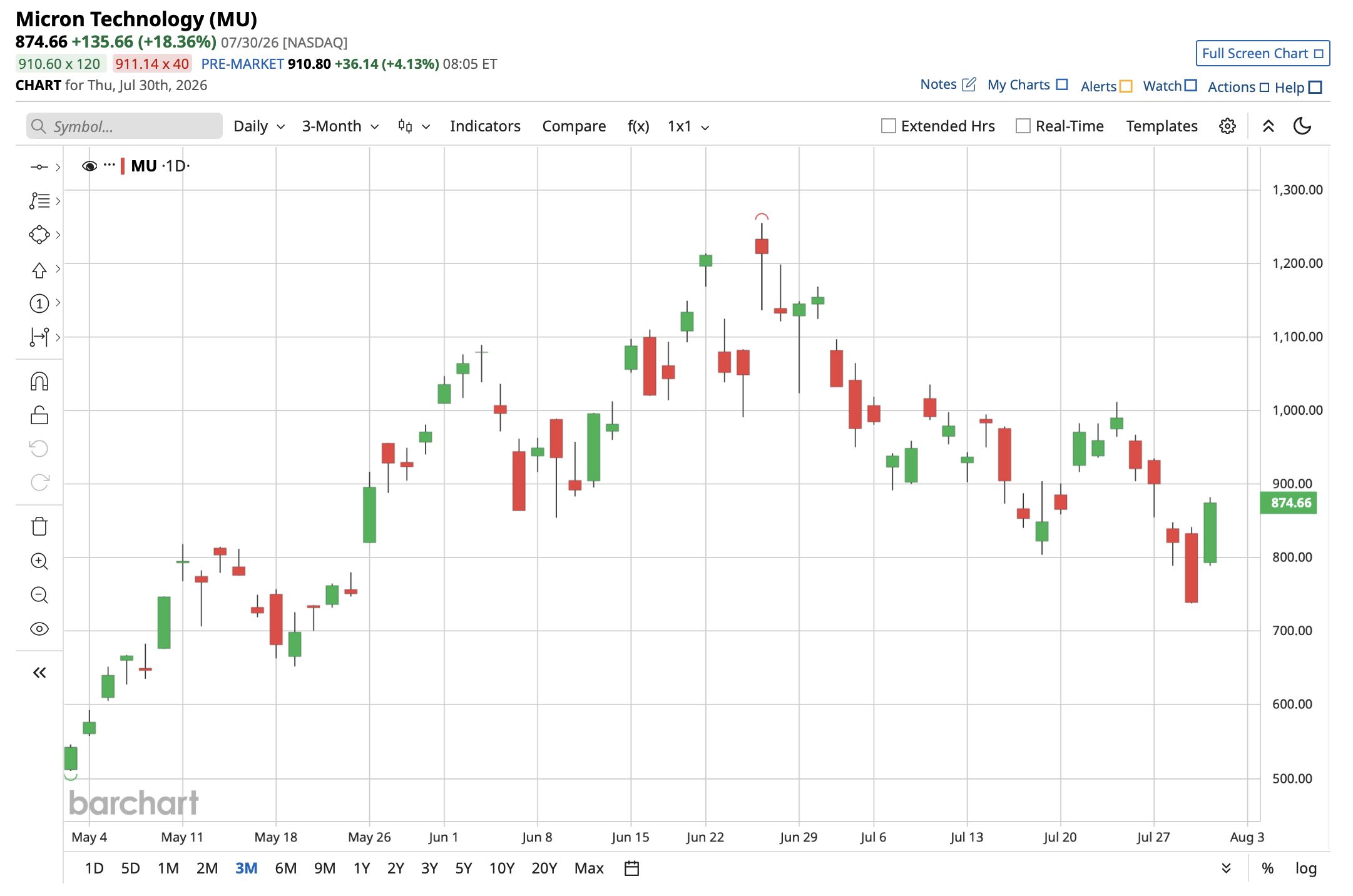Open the Compare menu

click(574, 126)
